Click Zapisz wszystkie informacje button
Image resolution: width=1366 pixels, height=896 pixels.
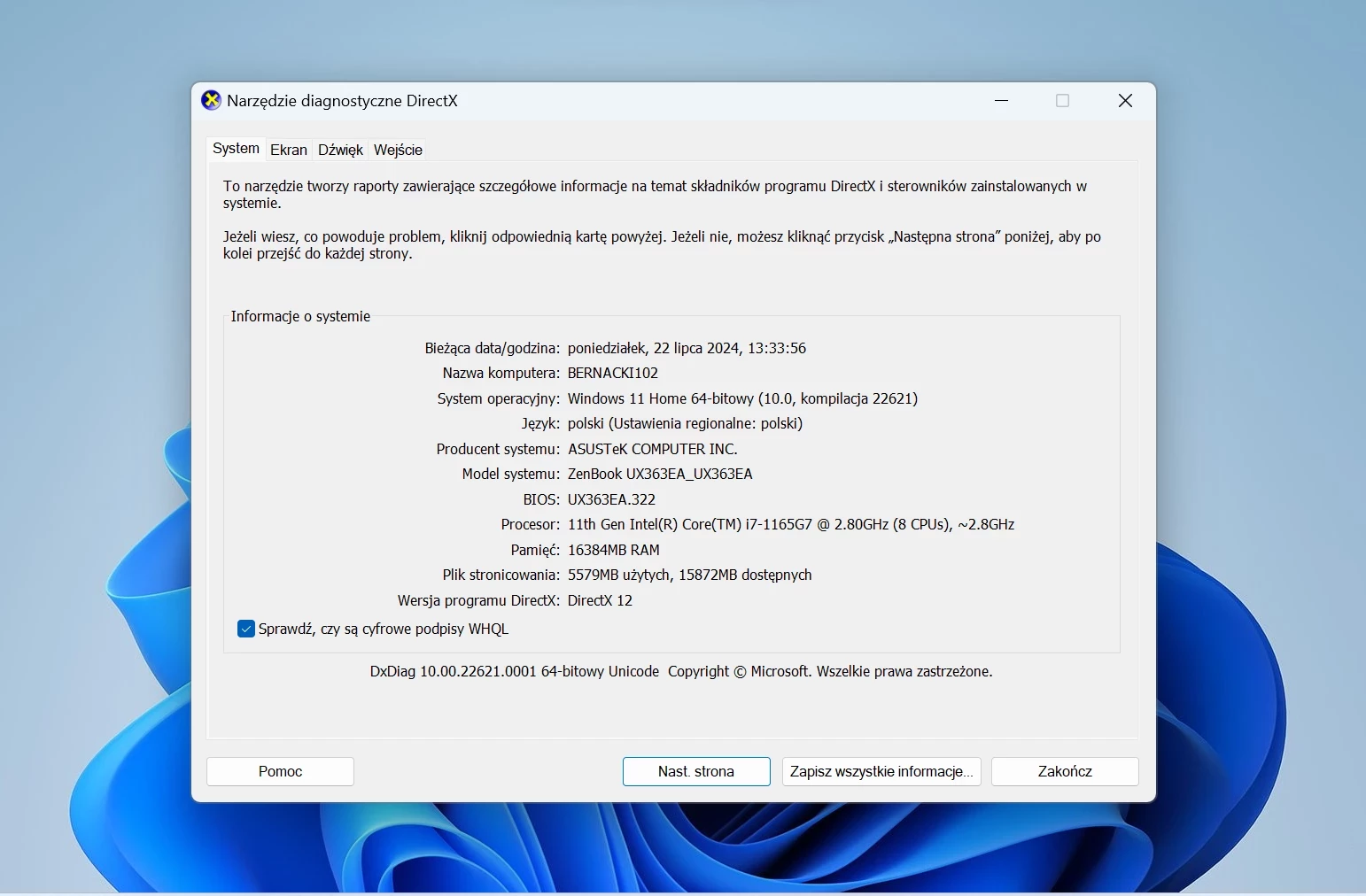(x=881, y=771)
